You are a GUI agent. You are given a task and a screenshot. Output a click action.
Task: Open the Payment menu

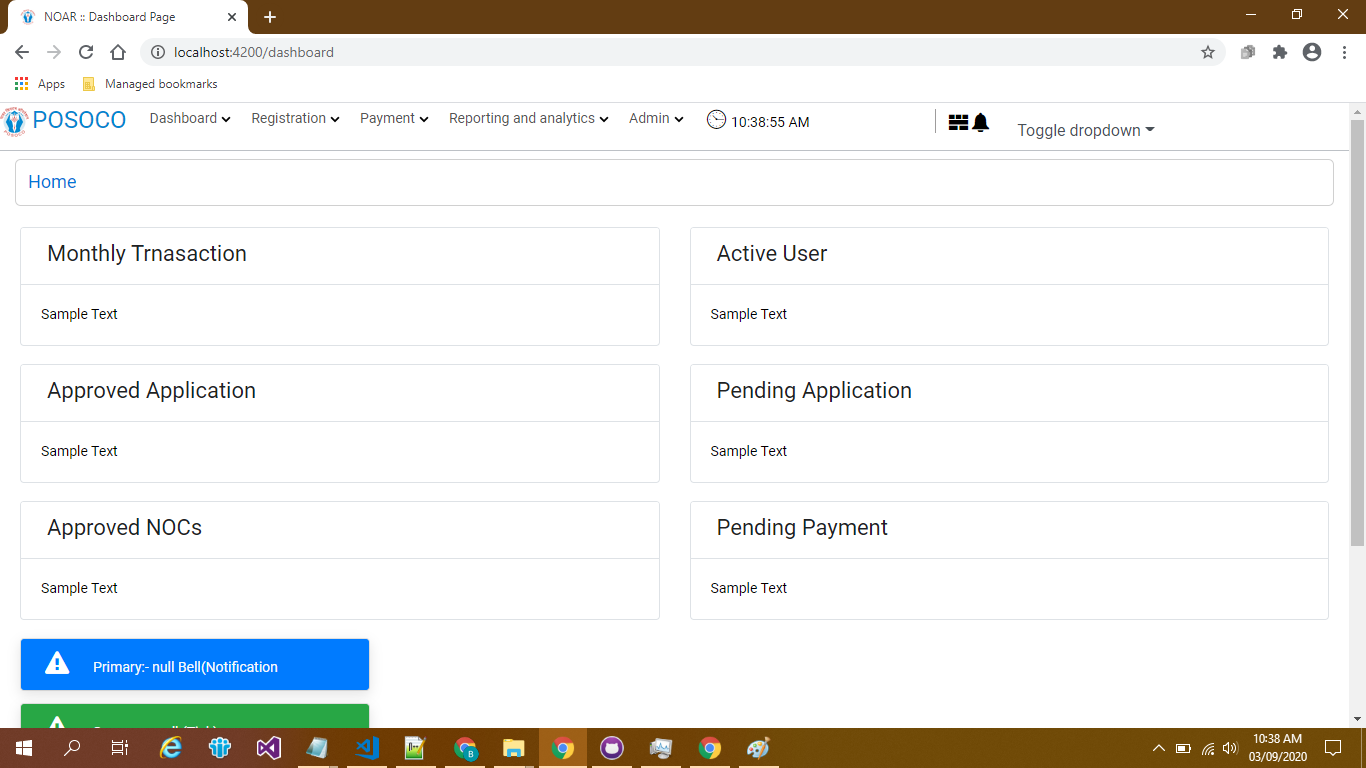394,118
